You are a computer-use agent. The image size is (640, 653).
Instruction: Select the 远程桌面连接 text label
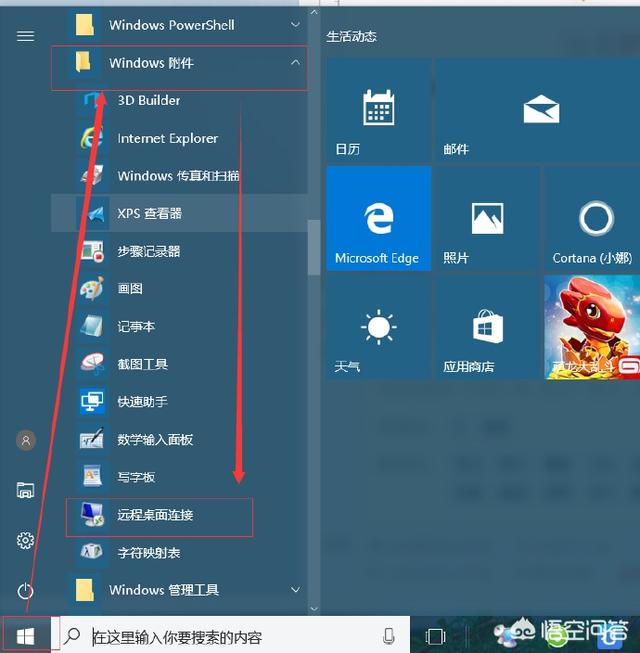pyautogui.click(x=155, y=515)
